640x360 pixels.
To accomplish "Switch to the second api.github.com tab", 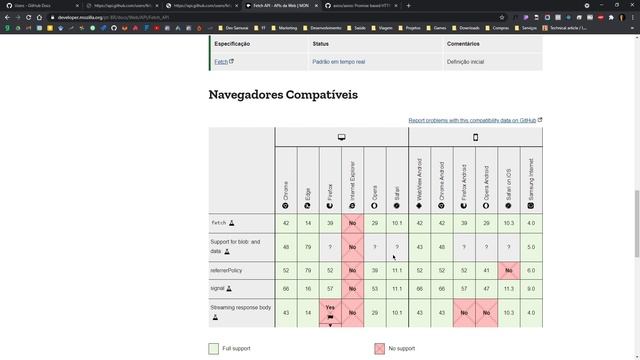I will [x=122, y=6].
